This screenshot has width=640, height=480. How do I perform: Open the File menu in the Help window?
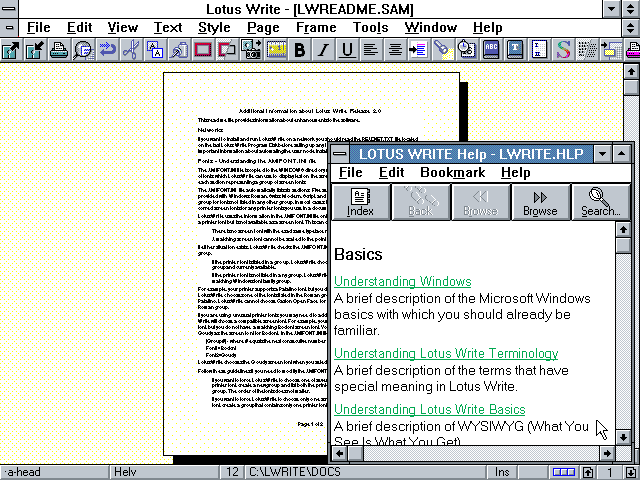(351, 173)
